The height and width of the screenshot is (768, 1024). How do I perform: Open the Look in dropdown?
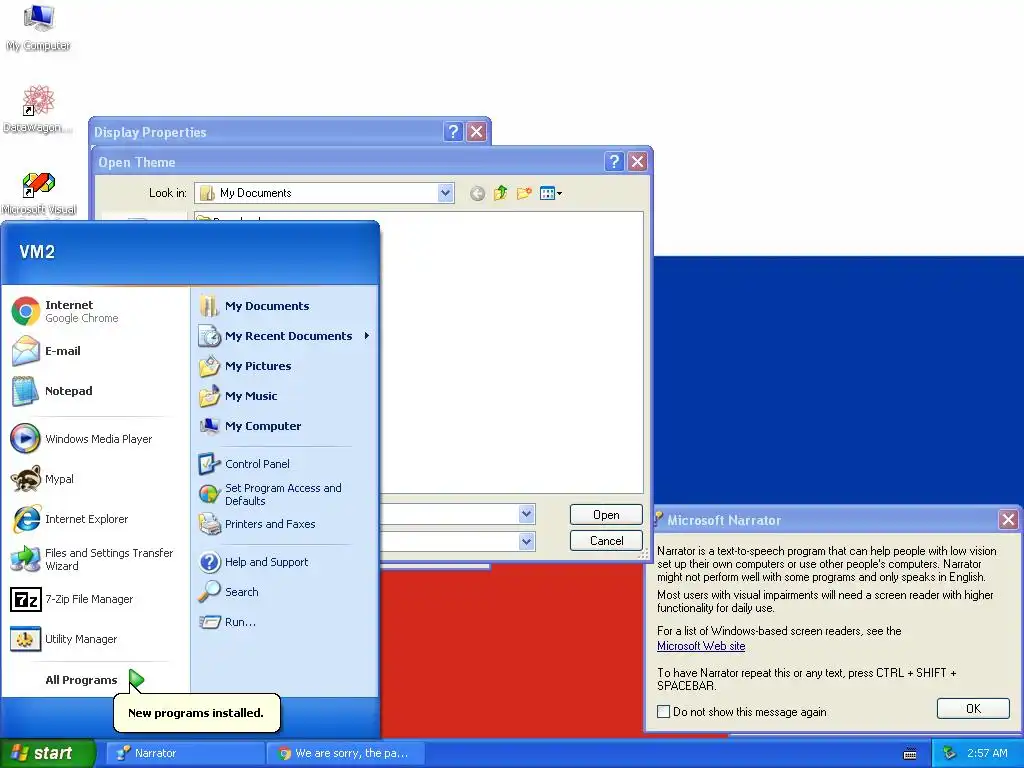445,193
